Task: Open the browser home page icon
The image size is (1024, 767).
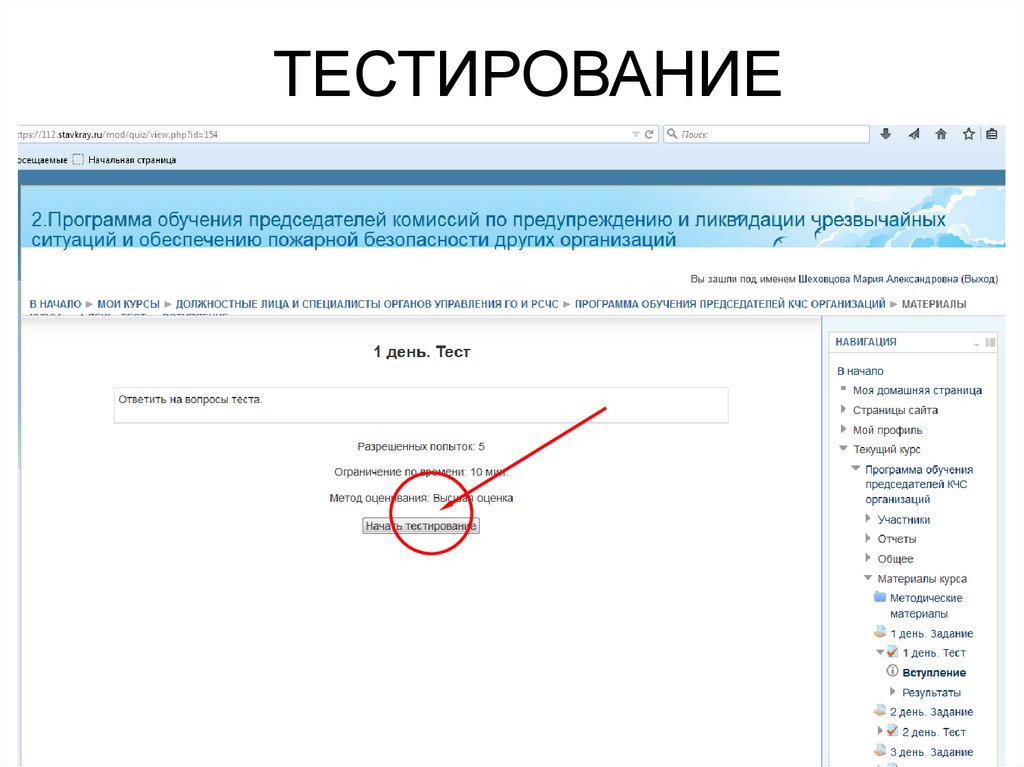Action: (x=941, y=133)
